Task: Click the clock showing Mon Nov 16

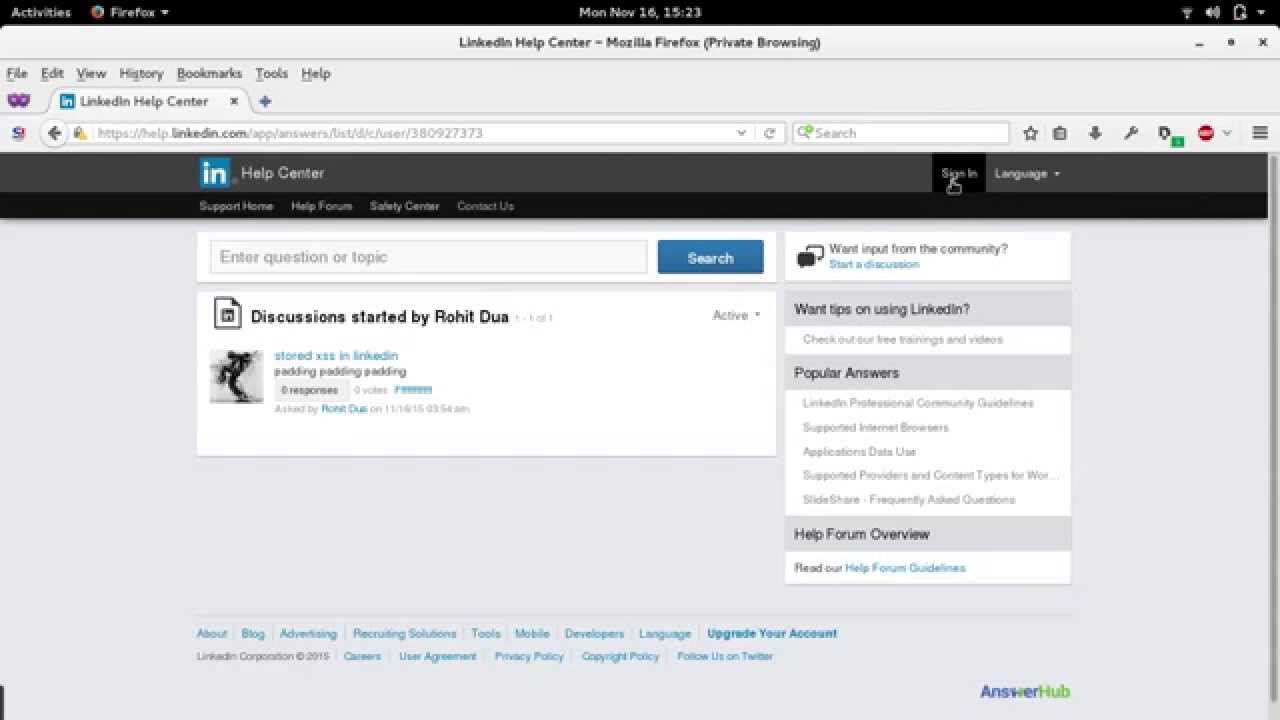Action: tap(640, 12)
